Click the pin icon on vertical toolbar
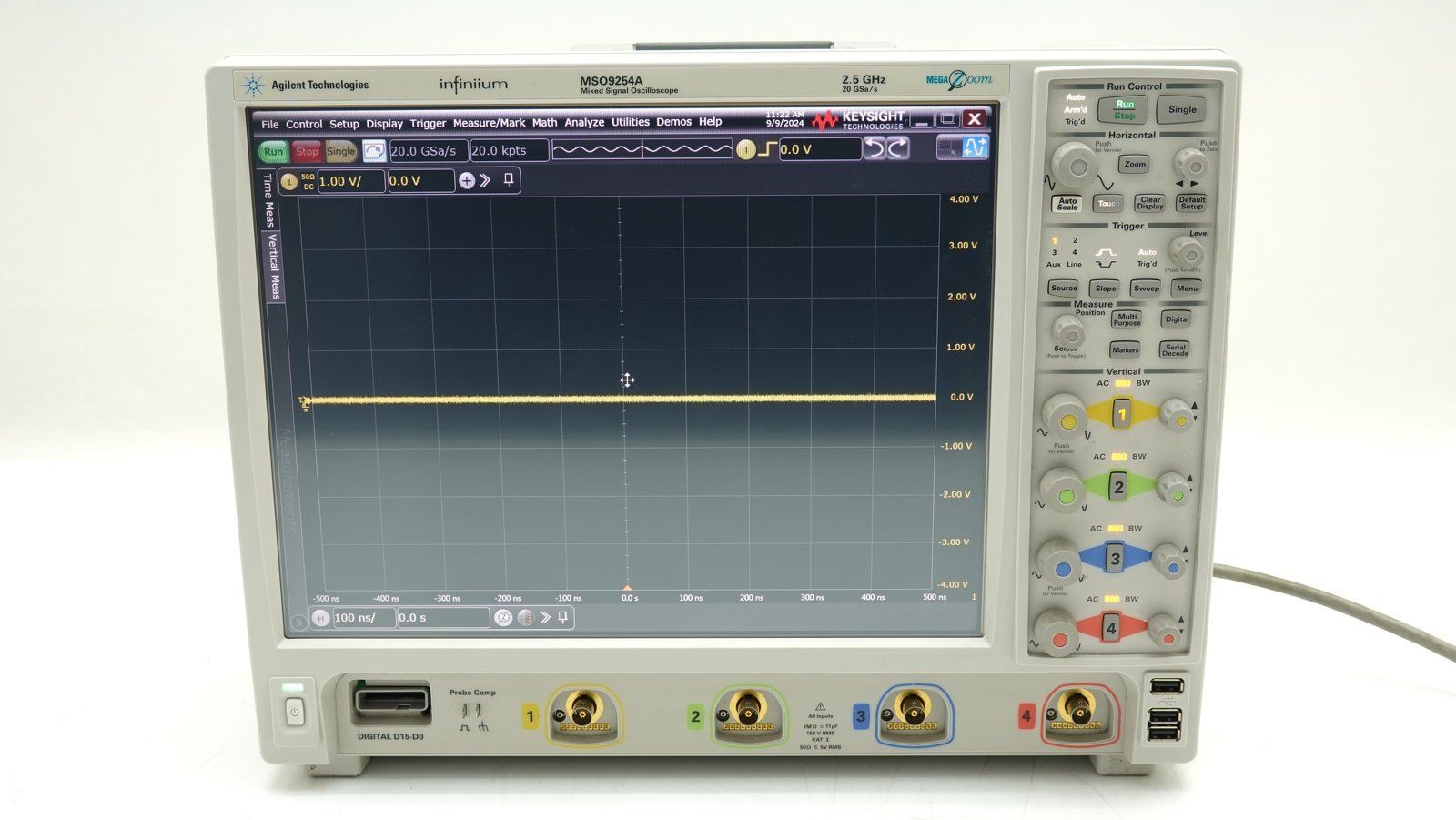1456x820 pixels. [509, 180]
